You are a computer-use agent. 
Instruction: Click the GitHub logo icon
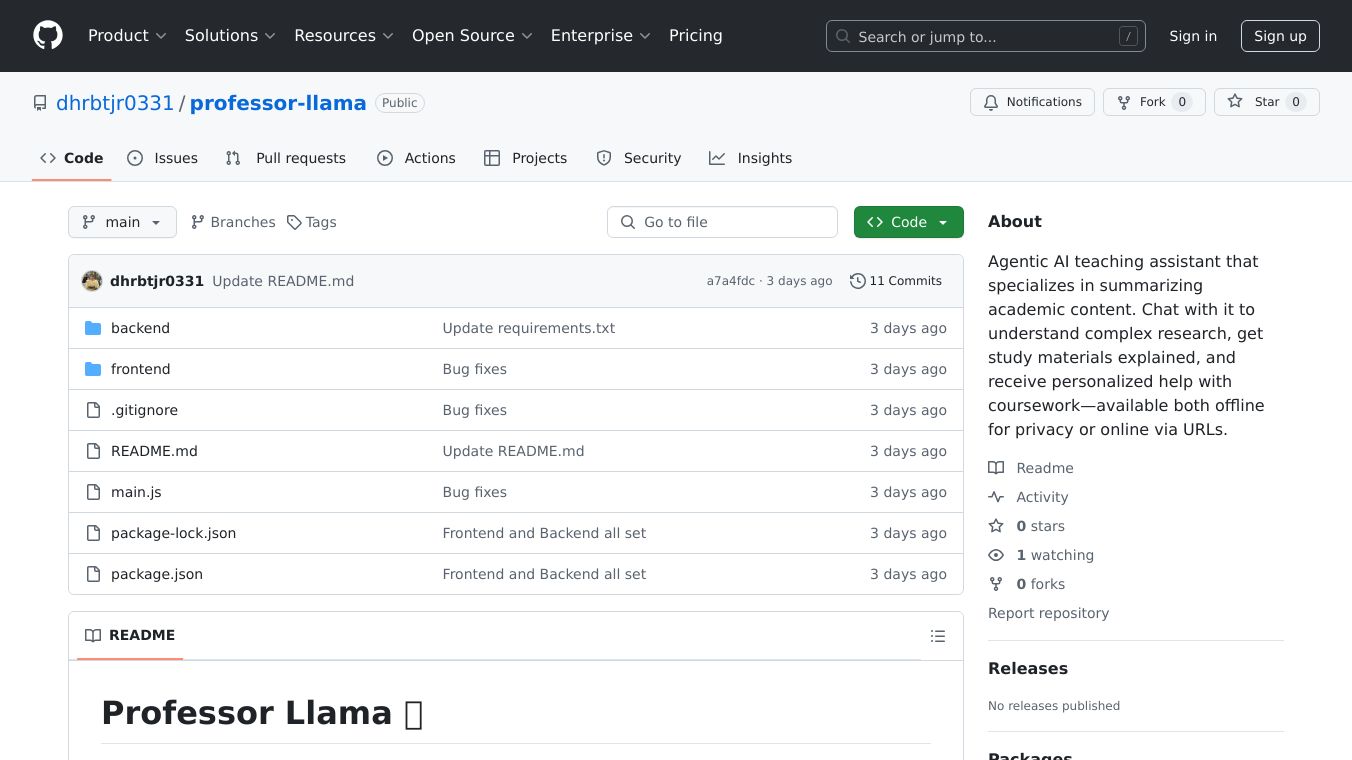tap(48, 36)
